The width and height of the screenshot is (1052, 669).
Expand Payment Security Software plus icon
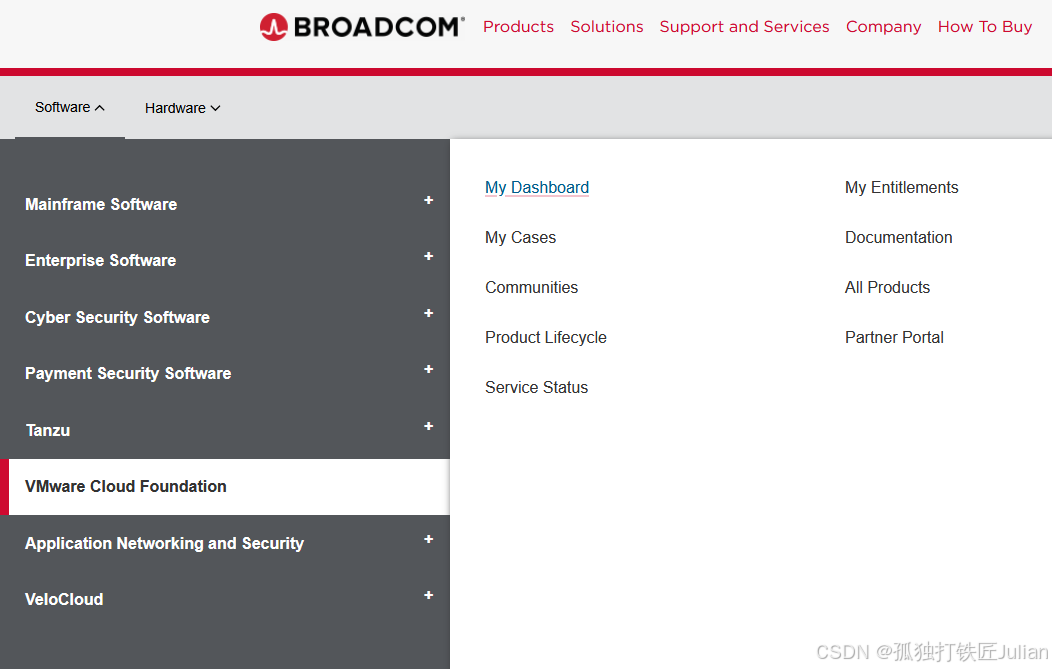[428, 369]
